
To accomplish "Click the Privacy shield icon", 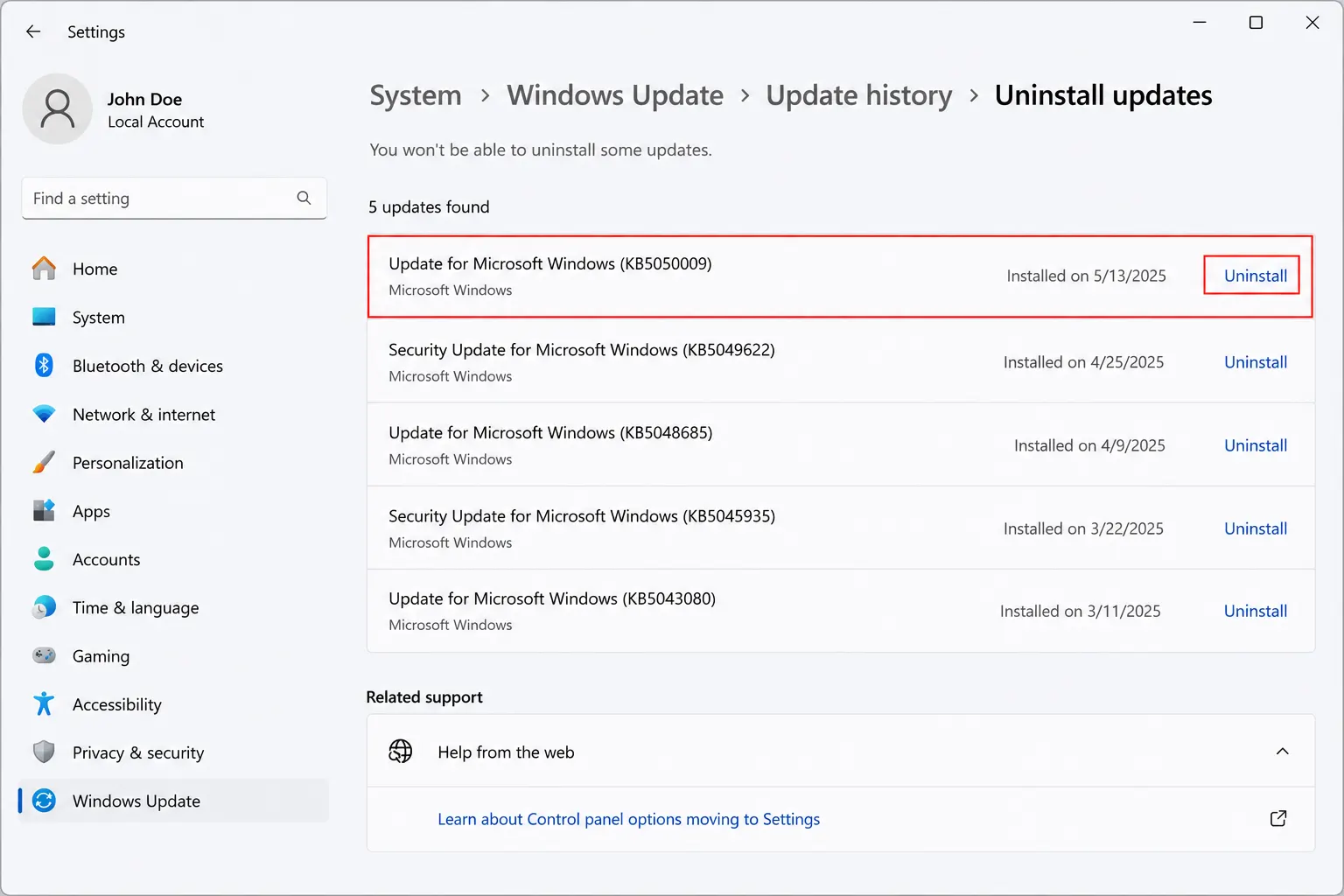I will (x=44, y=752).
